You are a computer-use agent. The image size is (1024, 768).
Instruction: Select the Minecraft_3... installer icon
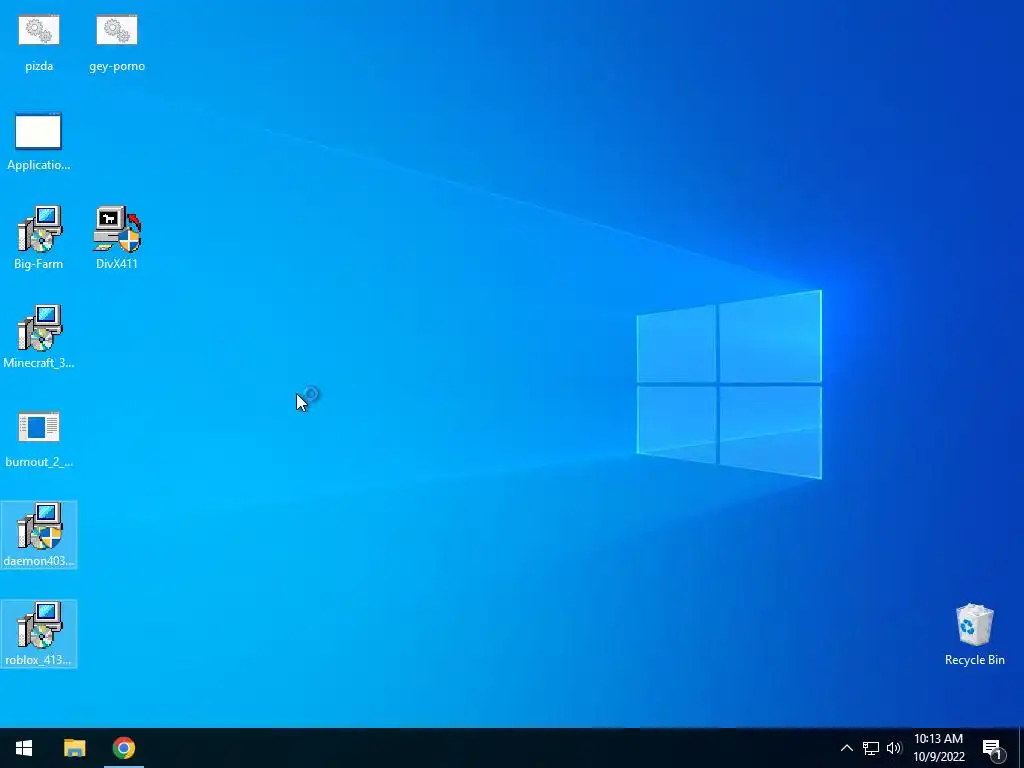coord(39,337)
